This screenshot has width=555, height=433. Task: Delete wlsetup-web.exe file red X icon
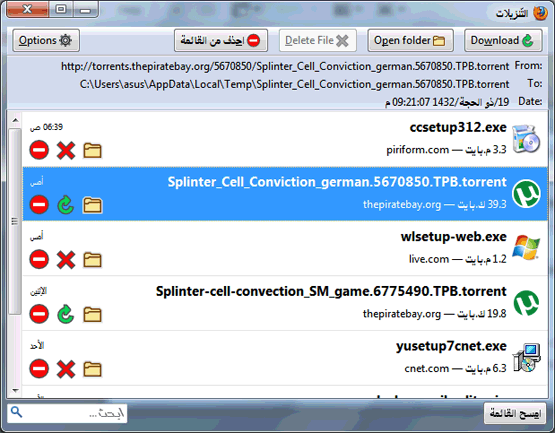click(x=66, y=260)
